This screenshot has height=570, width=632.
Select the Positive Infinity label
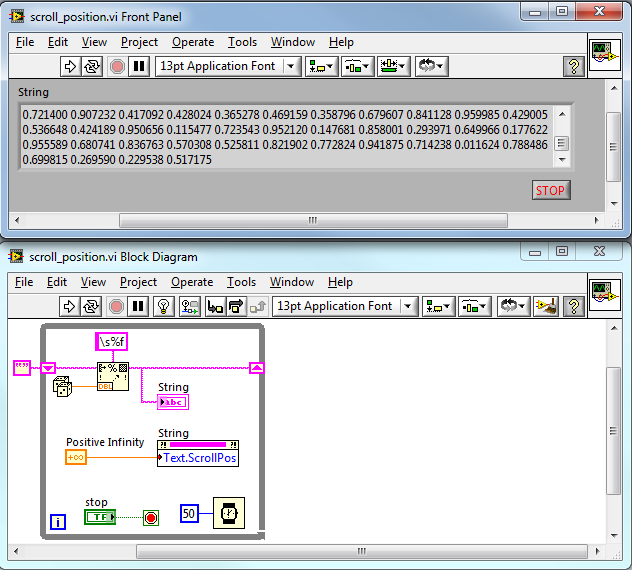click(105, 442)
